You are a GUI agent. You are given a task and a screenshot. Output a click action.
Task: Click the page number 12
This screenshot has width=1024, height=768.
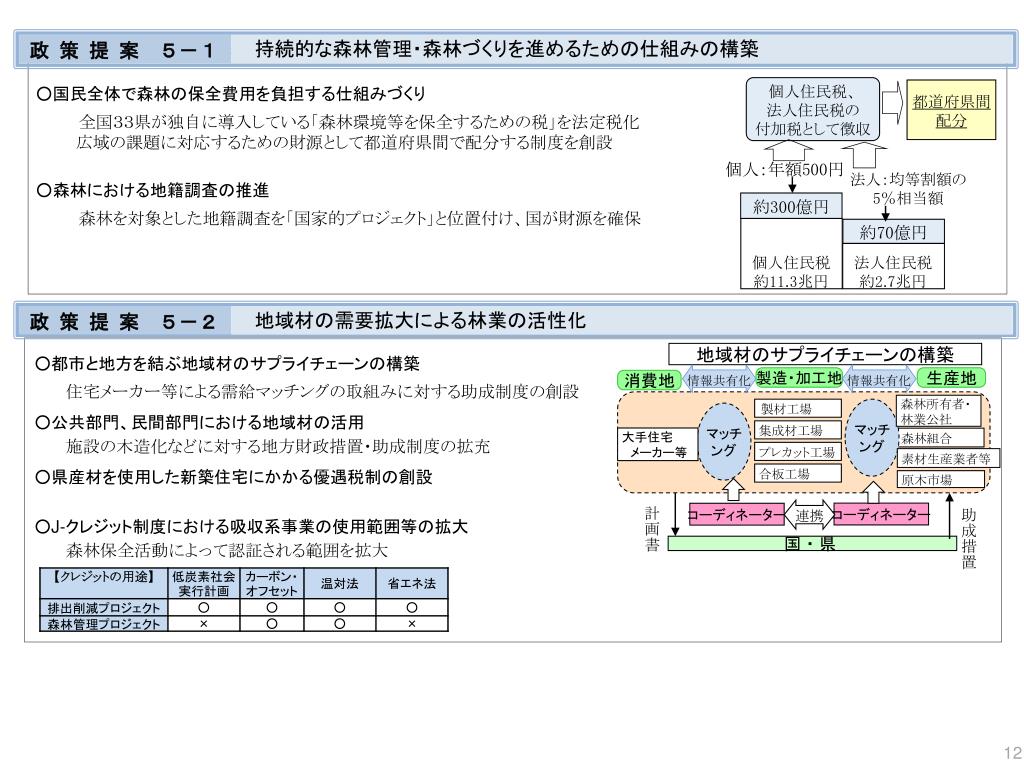(x=1013, y=752)
